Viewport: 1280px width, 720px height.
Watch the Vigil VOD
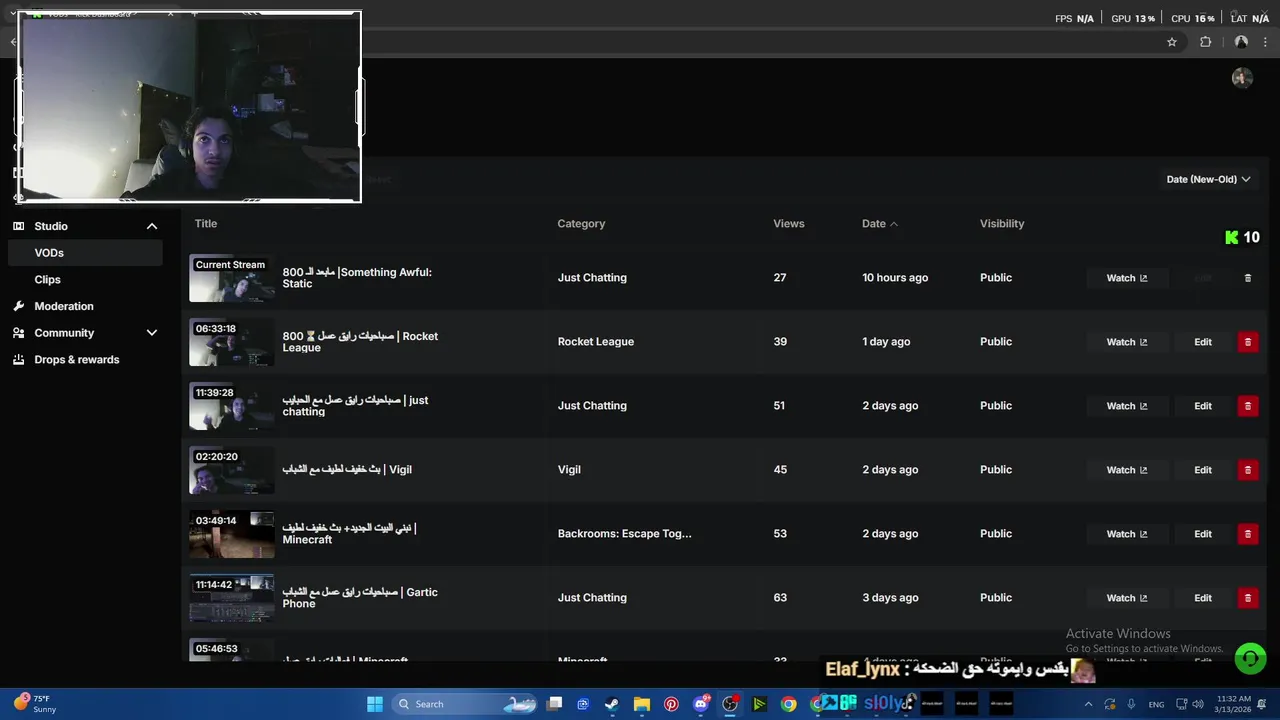pos(1126,470)
